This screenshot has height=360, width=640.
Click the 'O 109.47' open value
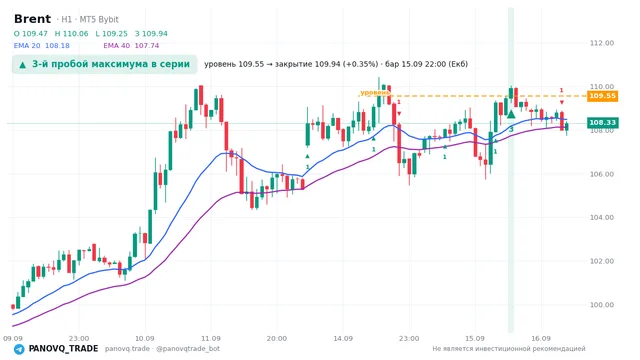pyautogui.click(x=31, y=34)
